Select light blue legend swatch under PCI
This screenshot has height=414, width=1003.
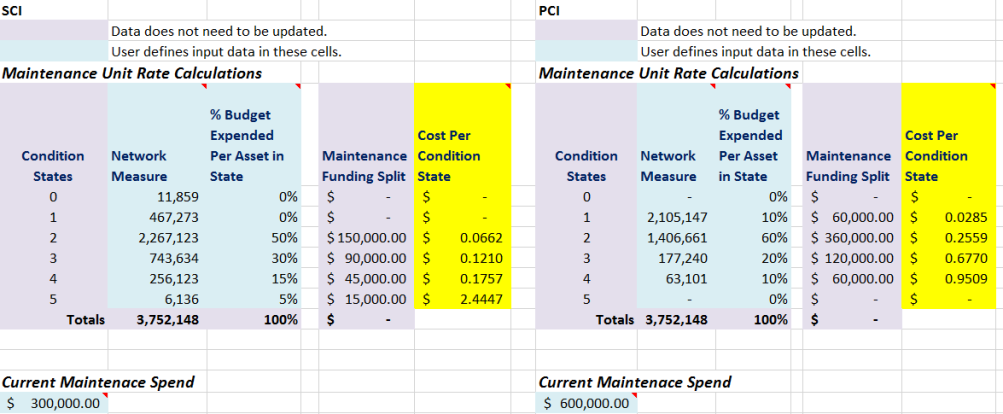(x=586, y=51)
